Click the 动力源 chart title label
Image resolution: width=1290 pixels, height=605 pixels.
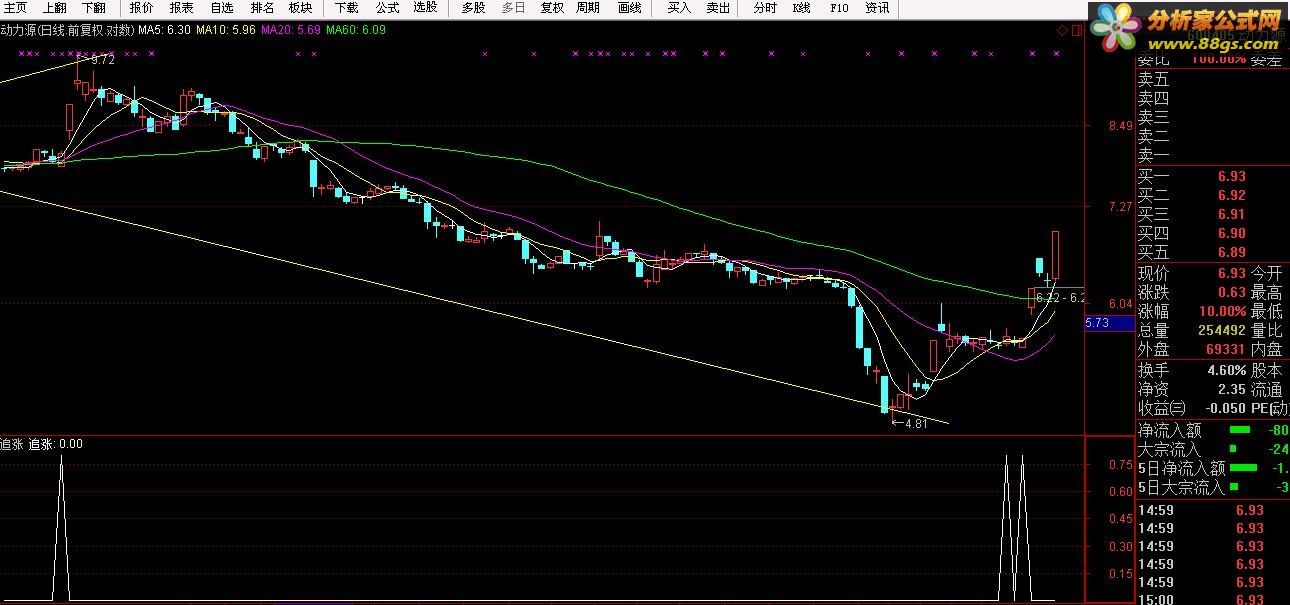[67, 30]
